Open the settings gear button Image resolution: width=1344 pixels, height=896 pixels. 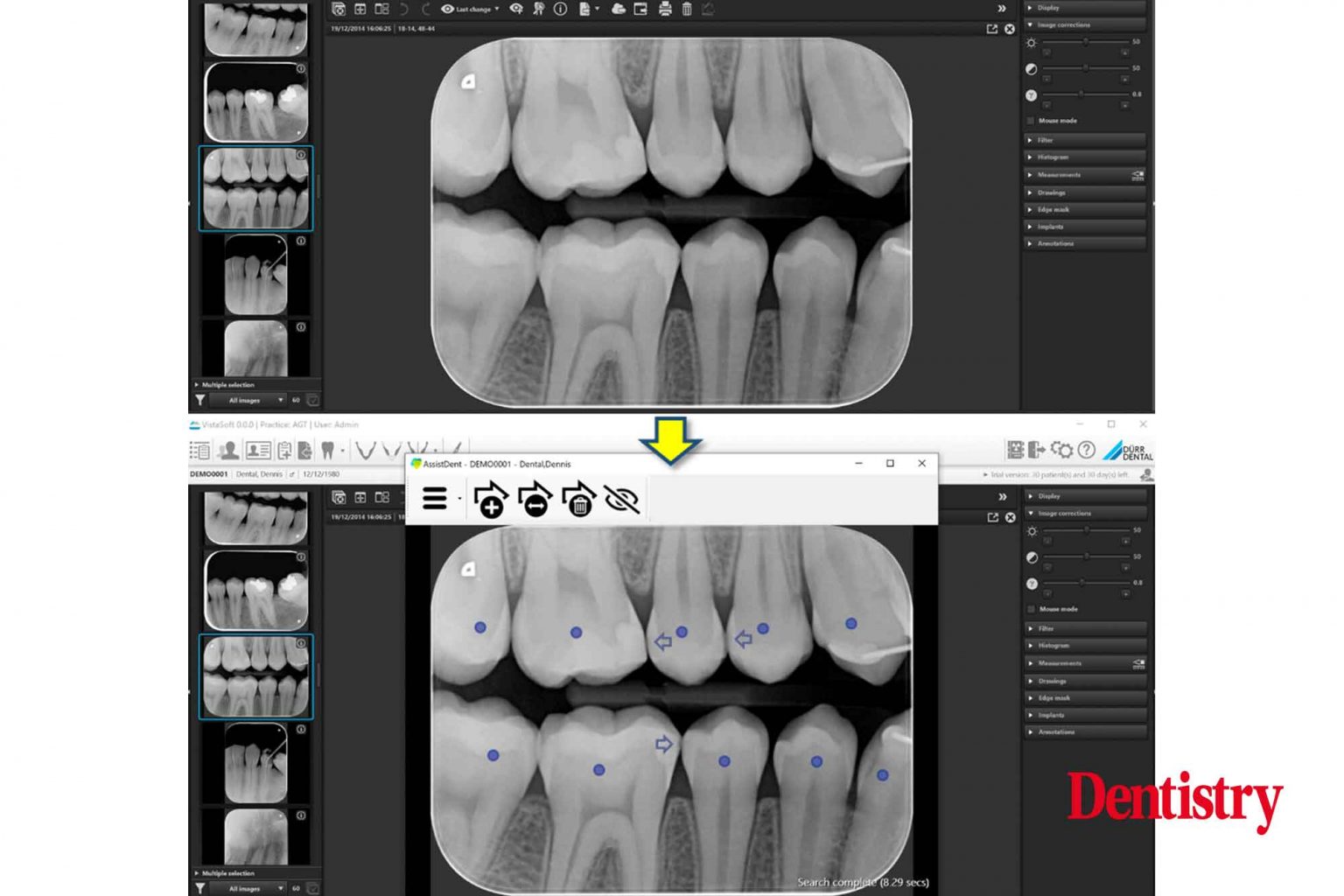tap(1063, 450)
